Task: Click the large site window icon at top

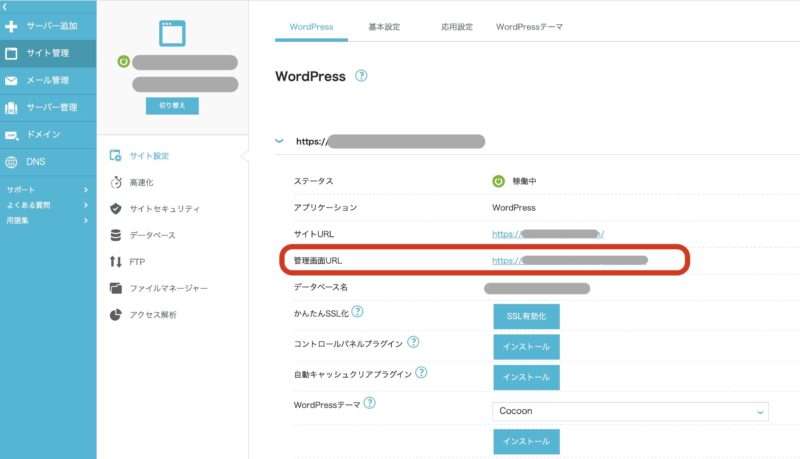Action: [x=172, y=33]
